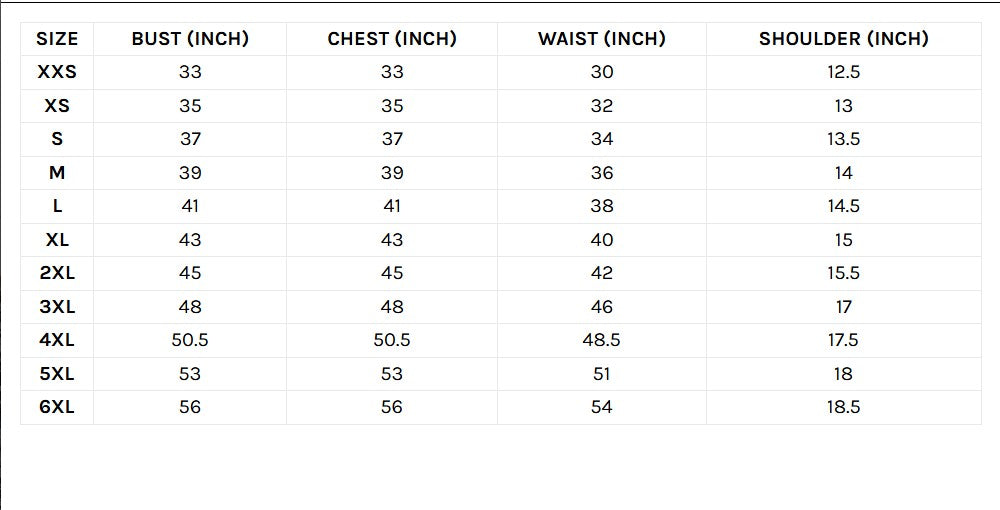The height and width of the screenshot is (510, 1000).
Task: Select the M size row label
Action: coord(57,173)
